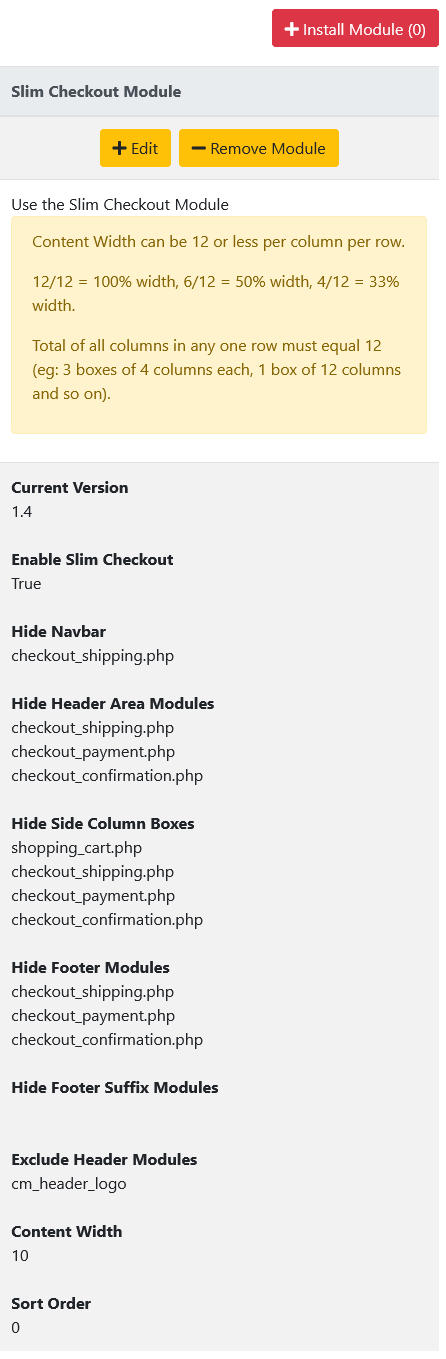Click the version value 1.4
Viewport: 446px width, 1359px height.
click(x=22, y=512)
